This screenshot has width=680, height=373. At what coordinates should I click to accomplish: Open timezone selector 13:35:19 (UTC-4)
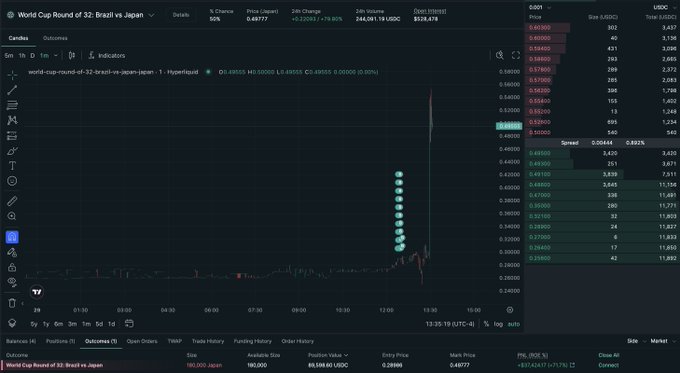[x=450, y=324]
